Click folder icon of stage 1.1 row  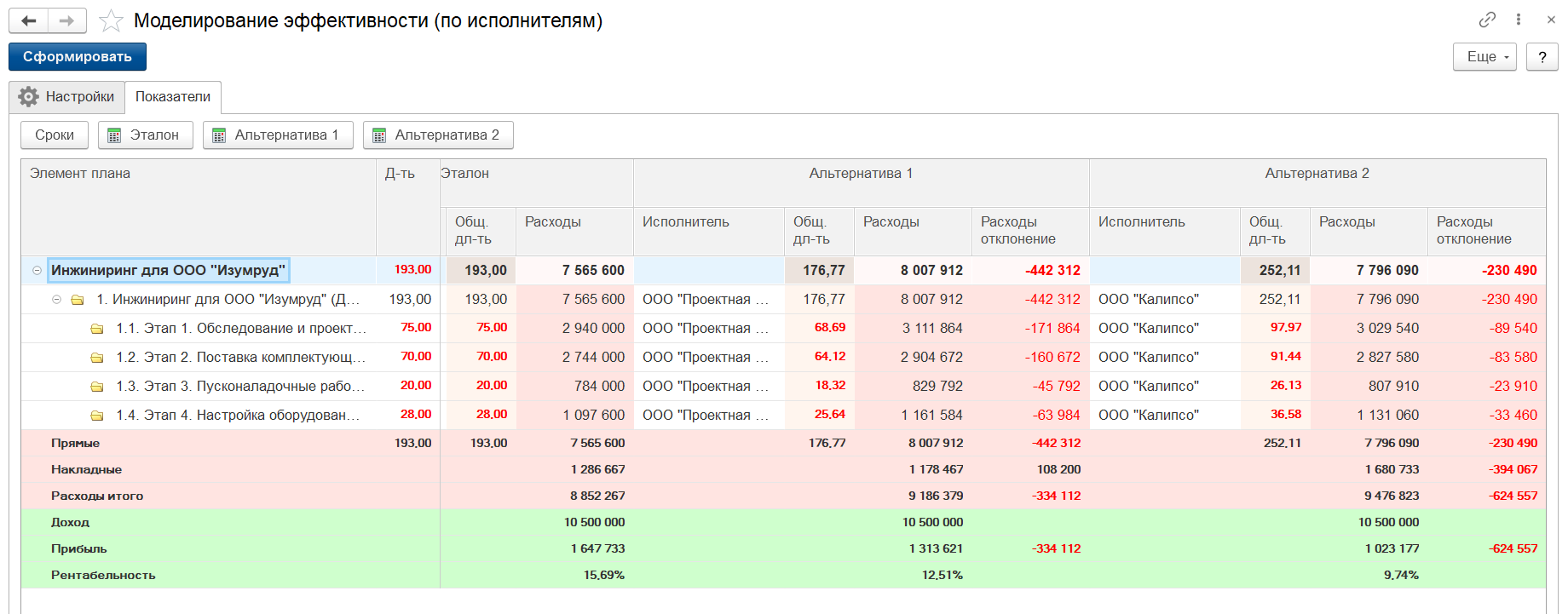pos(97,329)
